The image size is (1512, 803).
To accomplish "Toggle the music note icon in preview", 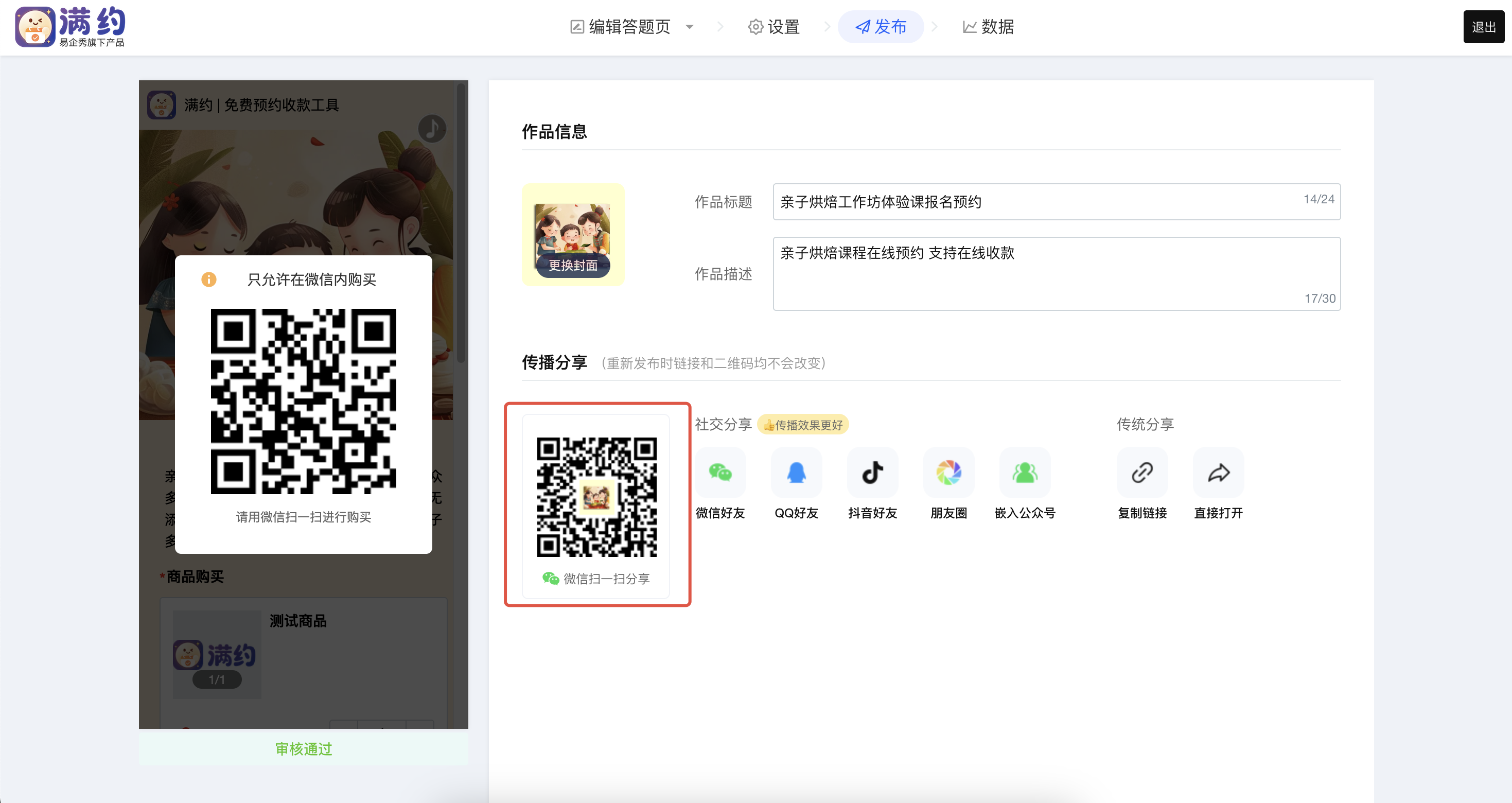I will pos(432,129).
